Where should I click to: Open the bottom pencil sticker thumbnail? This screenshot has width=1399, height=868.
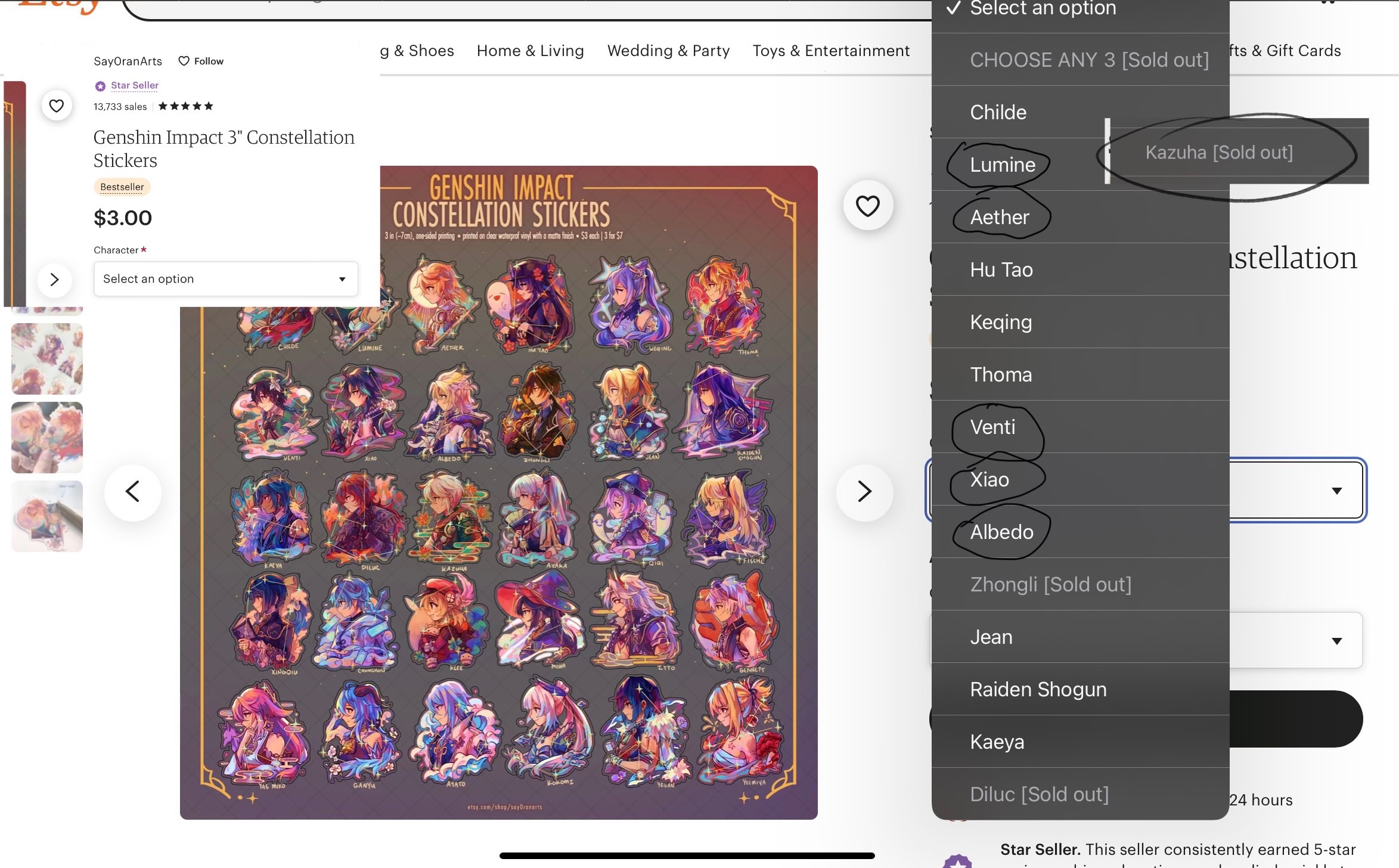pos(47,516)
